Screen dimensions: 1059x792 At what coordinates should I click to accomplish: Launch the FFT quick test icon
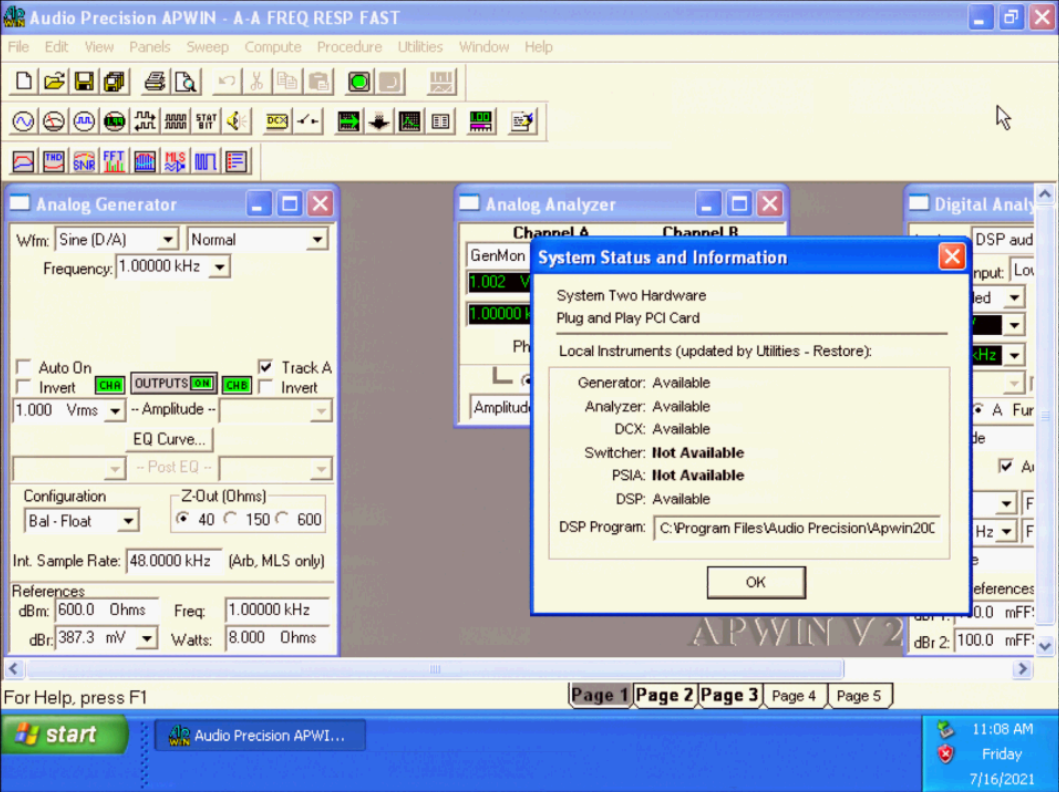click(x=115, y=161)
